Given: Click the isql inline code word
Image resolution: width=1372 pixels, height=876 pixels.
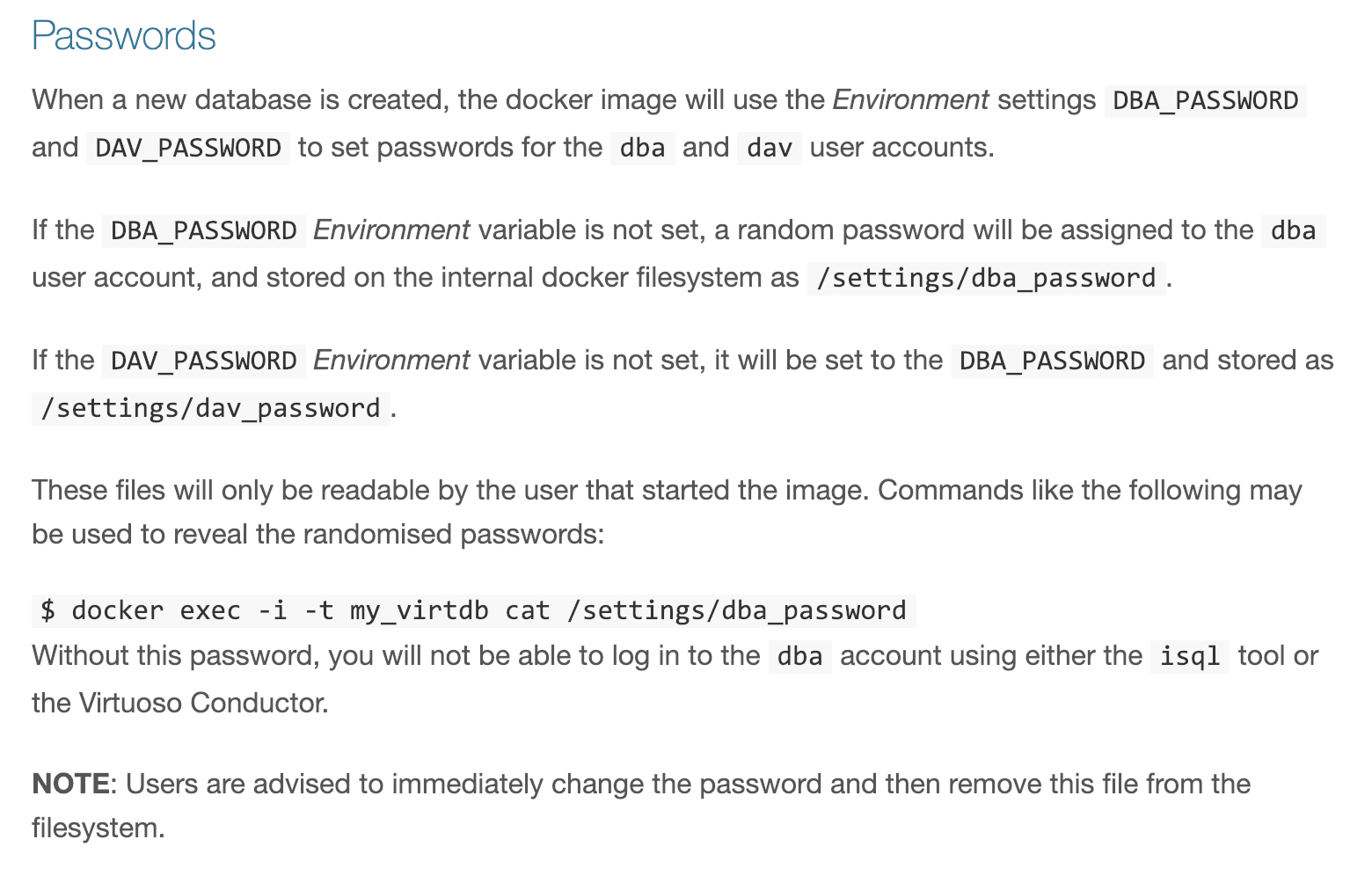Looking at the screenshot, I should coord(1190,656).
